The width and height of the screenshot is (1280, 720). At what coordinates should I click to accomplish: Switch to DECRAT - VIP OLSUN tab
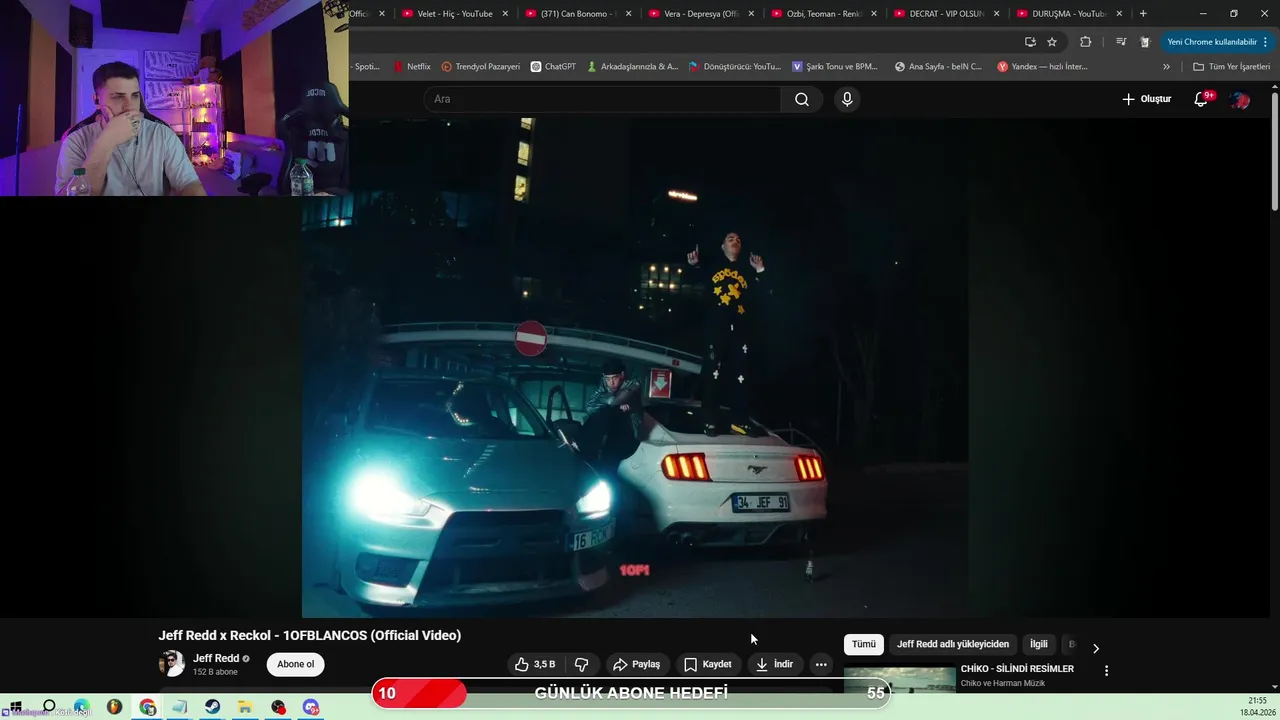[945, 14]
